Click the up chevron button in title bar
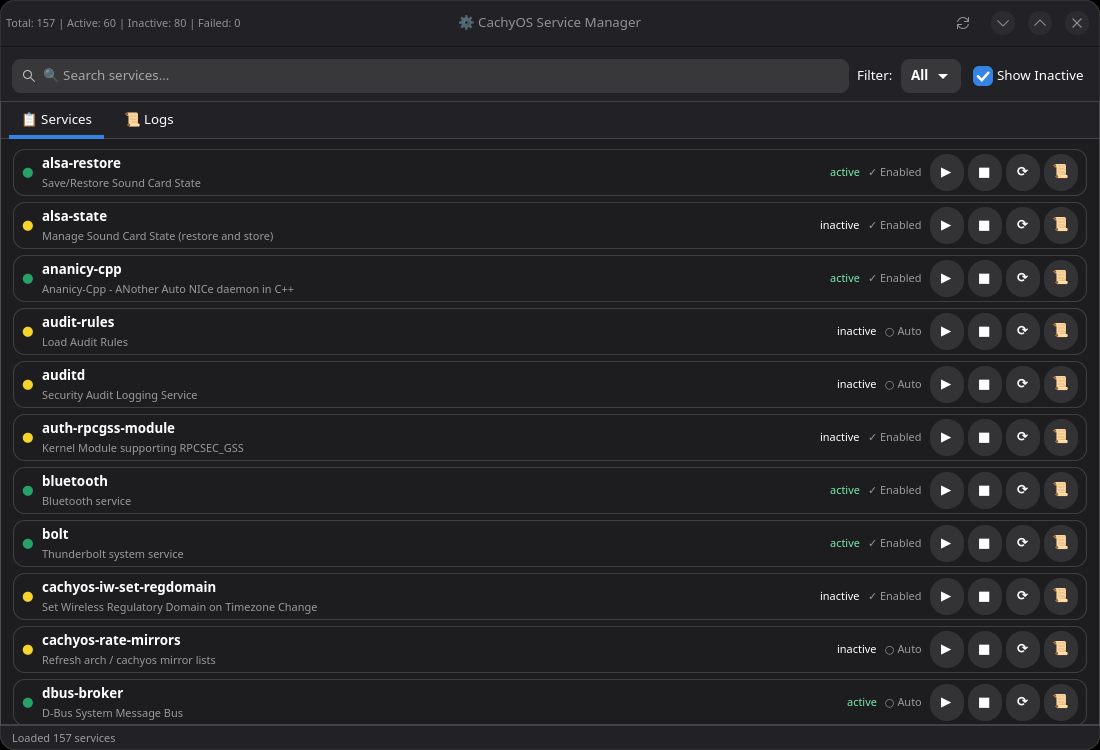Image resolution: width=1100 pixels, height=750 pixels. (x=1040, y=23)
